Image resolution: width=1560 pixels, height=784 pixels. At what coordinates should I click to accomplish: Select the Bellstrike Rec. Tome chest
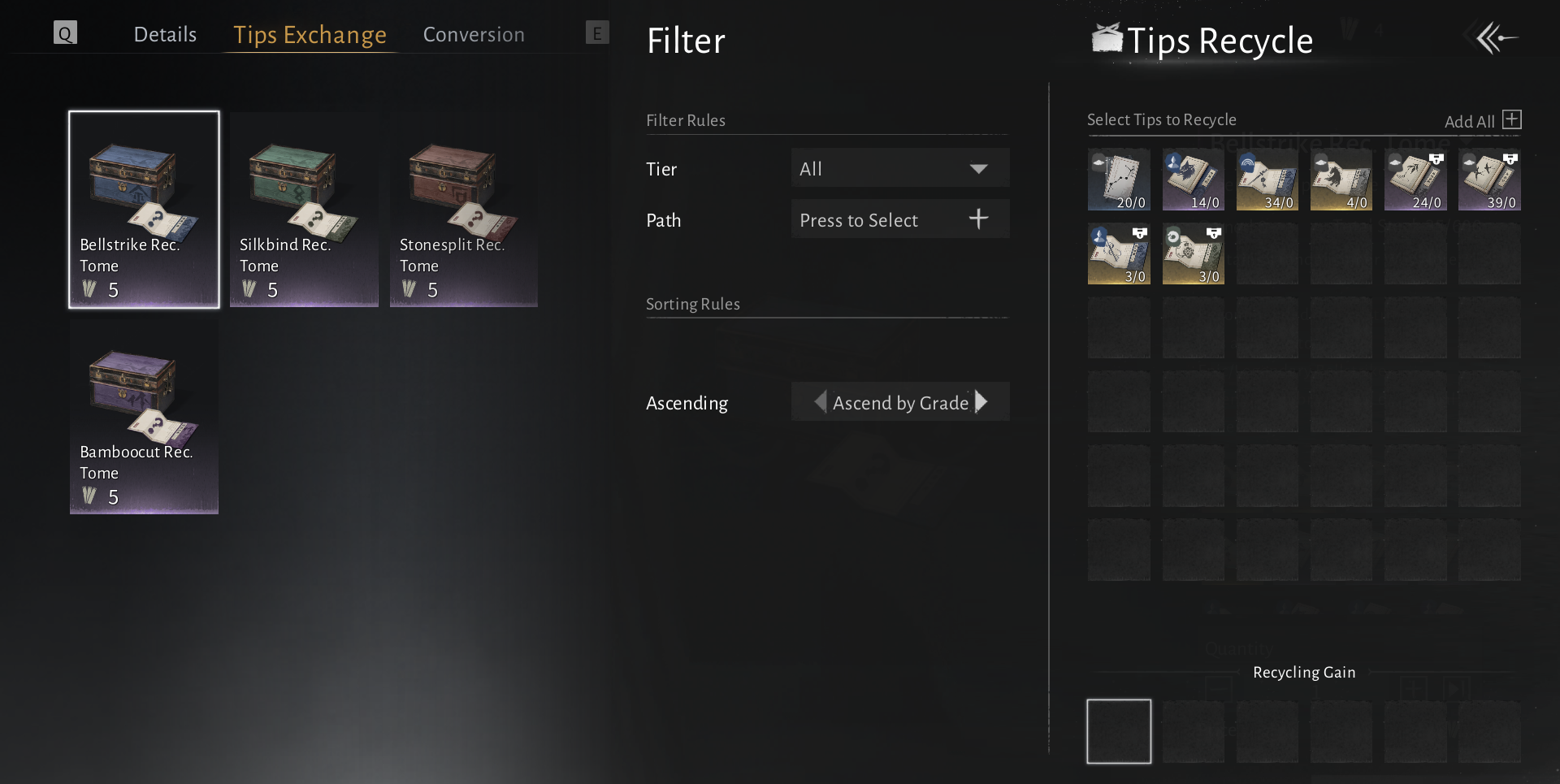(144, 210)
